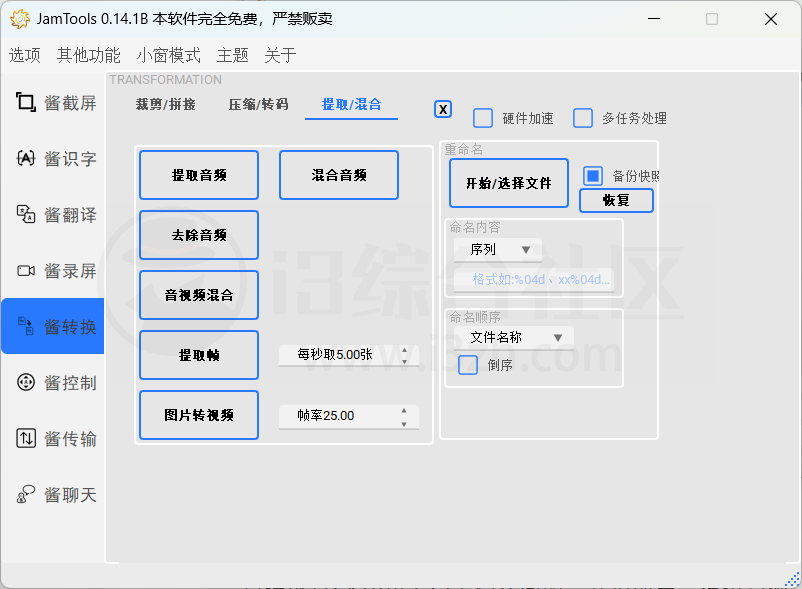Close the JamTools window

tap(771, 19)
